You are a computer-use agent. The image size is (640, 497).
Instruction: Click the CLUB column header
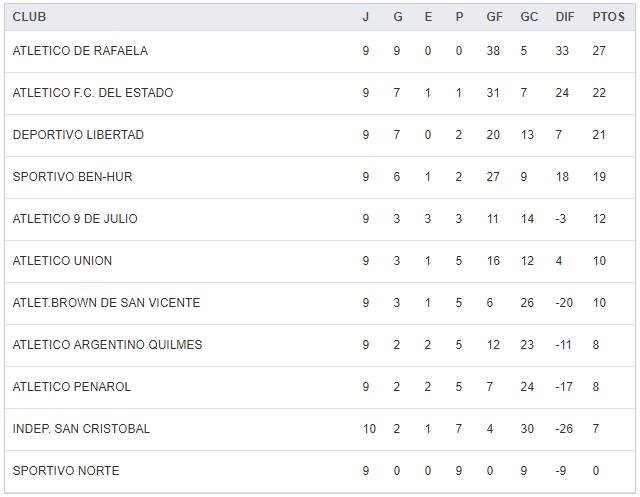click(x=29, y=17)
